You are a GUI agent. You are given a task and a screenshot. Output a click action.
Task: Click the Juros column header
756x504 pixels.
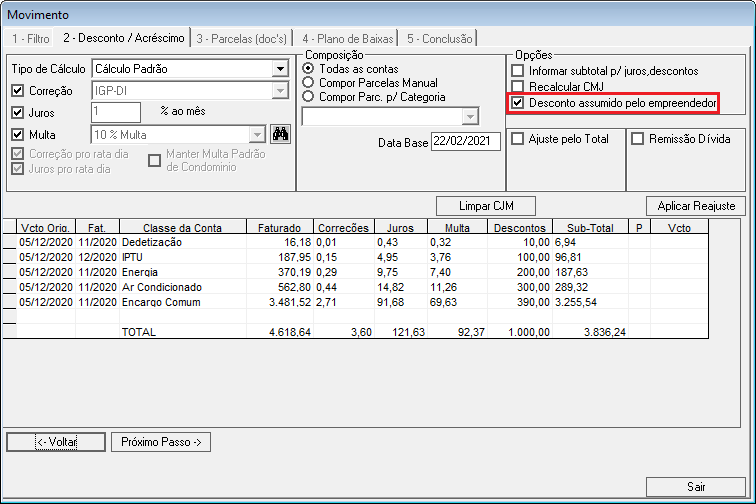click(401, 227)
